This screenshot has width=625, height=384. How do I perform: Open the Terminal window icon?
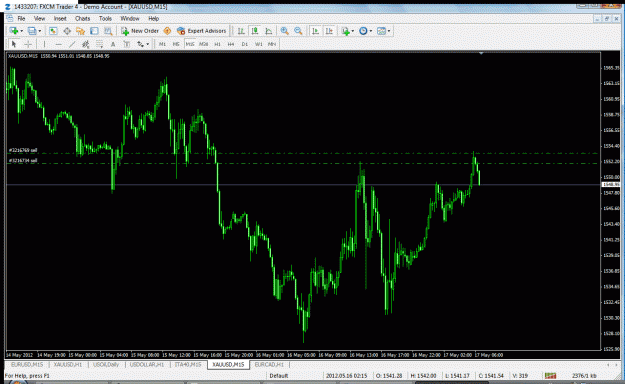click(94, 31)
